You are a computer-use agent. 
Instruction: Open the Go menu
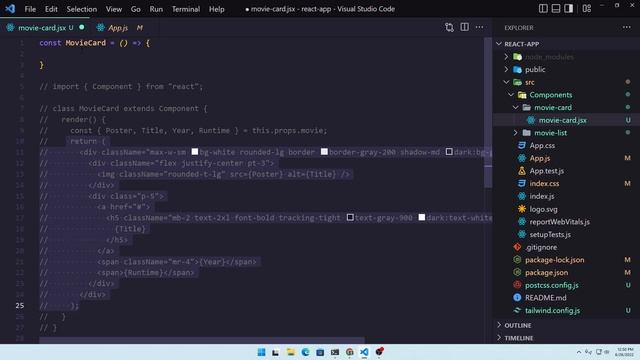click(136, 9)
